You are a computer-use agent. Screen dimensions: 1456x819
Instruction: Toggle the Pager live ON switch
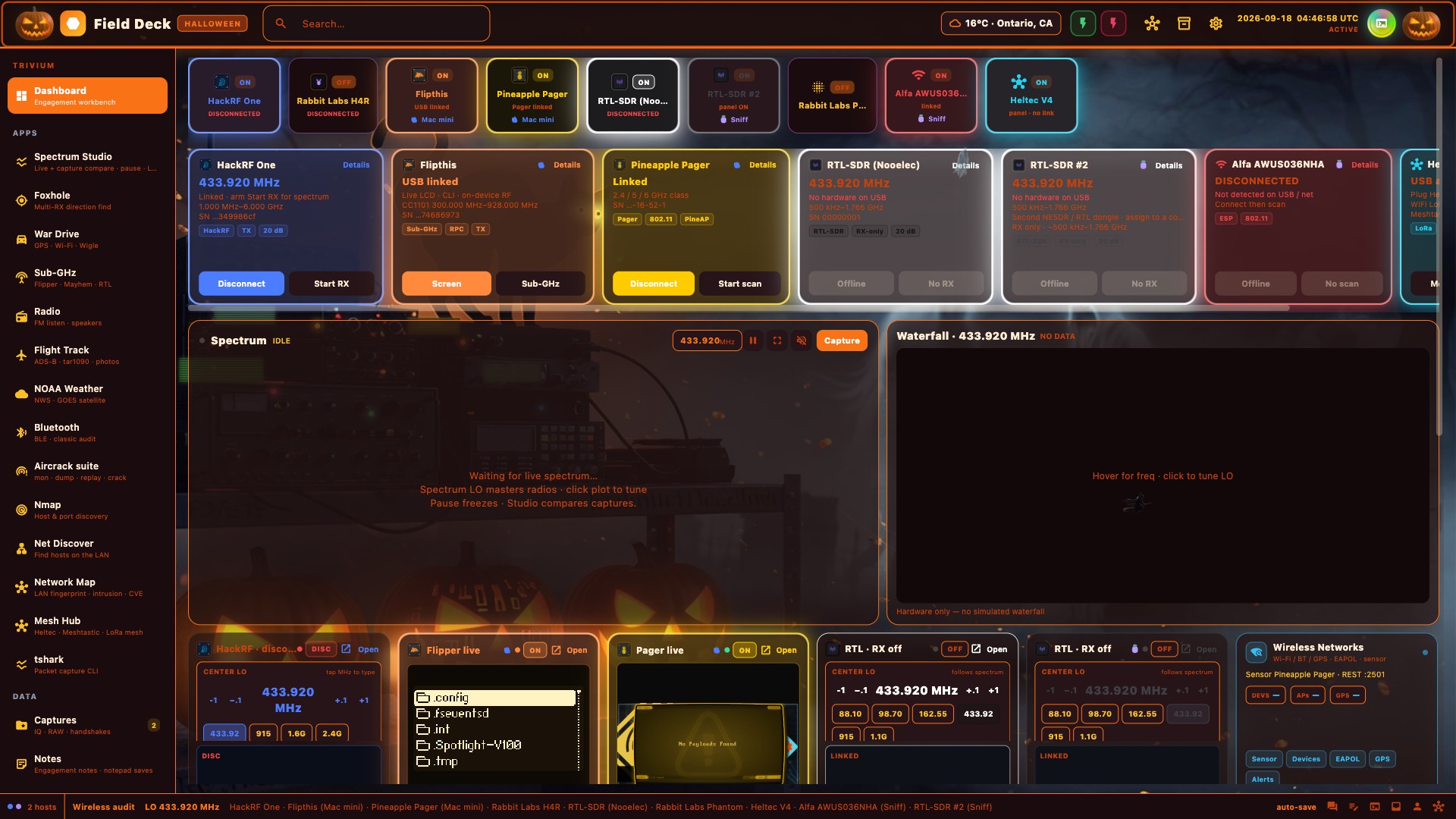pos(745,650)
